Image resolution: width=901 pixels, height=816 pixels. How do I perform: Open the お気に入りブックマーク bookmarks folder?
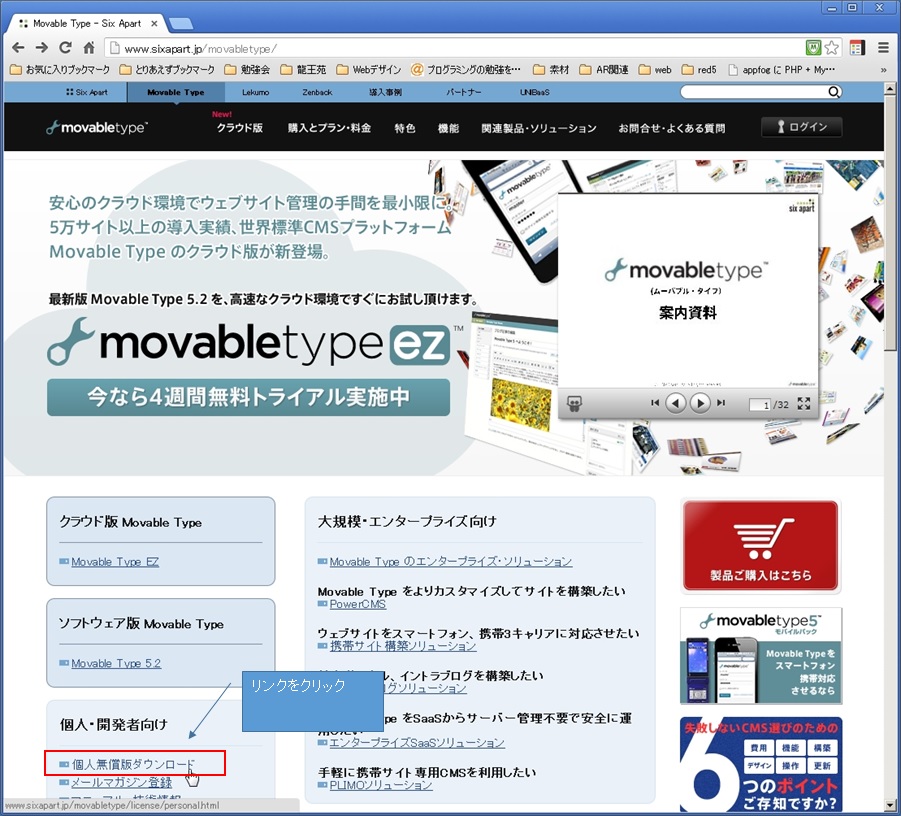point(60,70)
